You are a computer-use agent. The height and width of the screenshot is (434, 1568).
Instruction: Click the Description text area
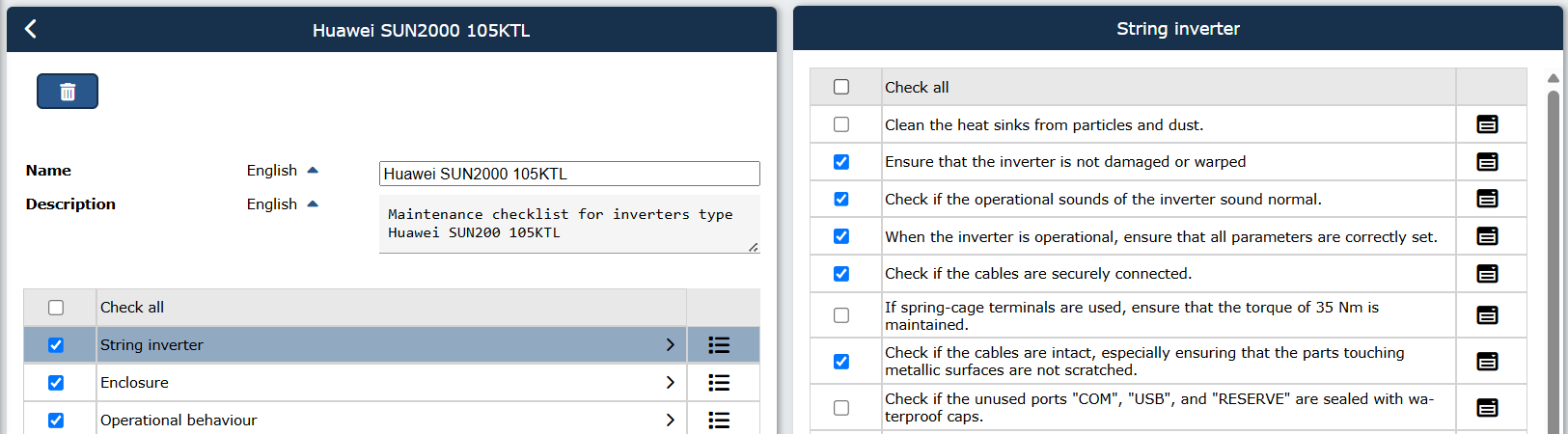(x=569, y=225)
